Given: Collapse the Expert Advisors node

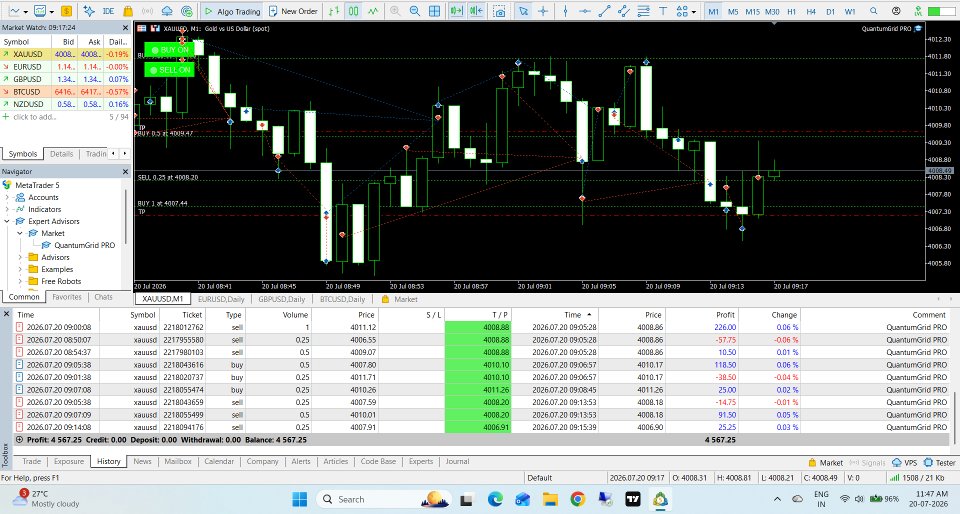Looking at the screenshot, I should [x=7, y=221].
